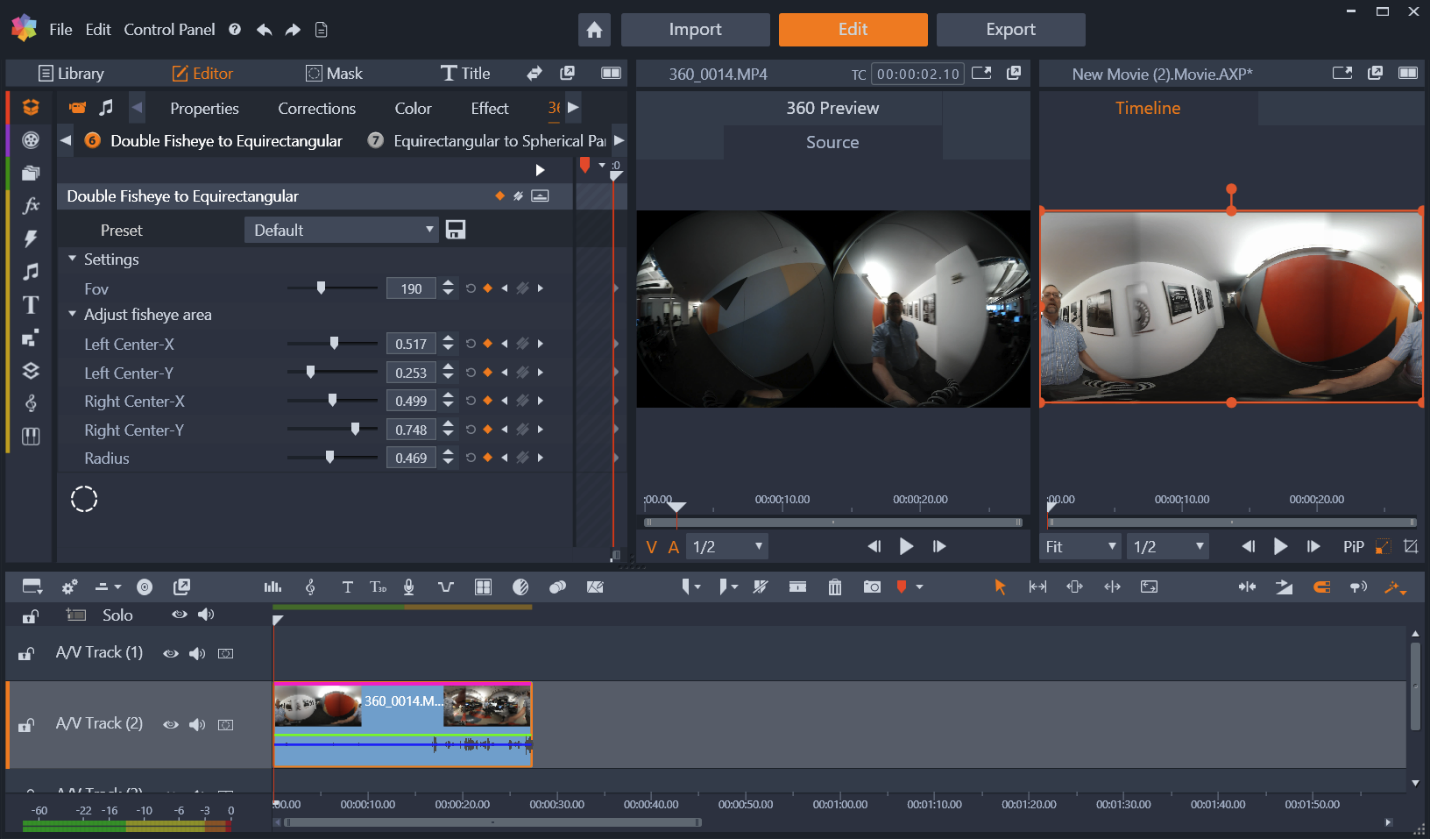Click the Export button
1430x839 pixels.
1010,29
